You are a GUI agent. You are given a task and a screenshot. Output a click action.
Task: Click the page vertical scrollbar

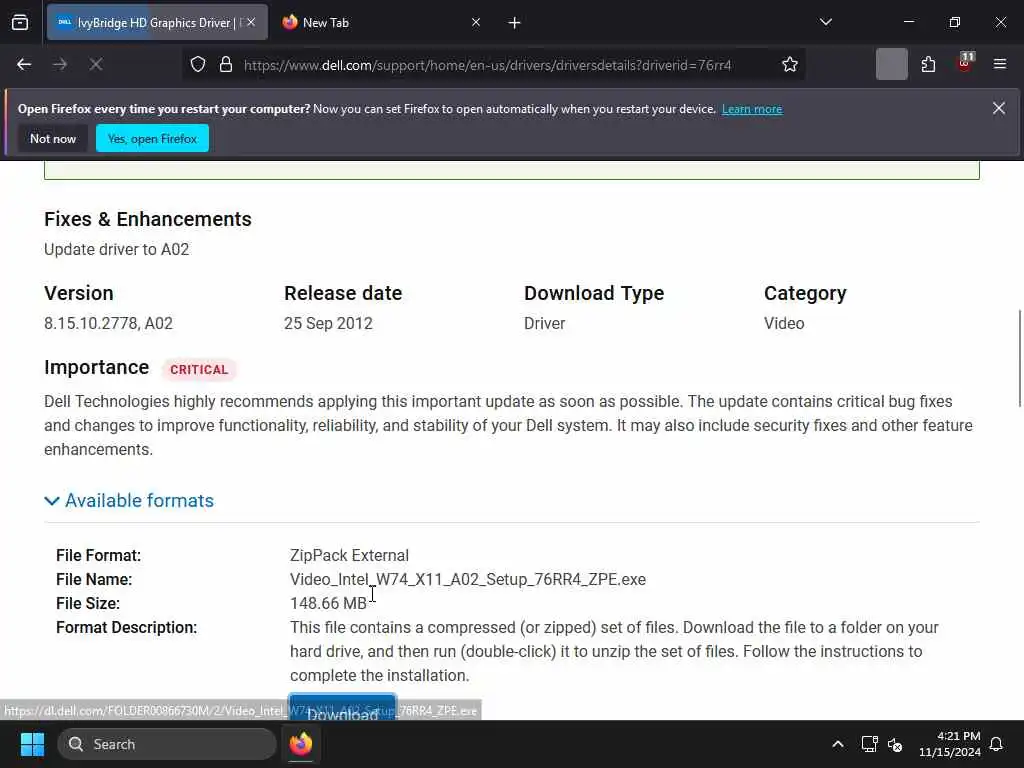coord(1020,358)
